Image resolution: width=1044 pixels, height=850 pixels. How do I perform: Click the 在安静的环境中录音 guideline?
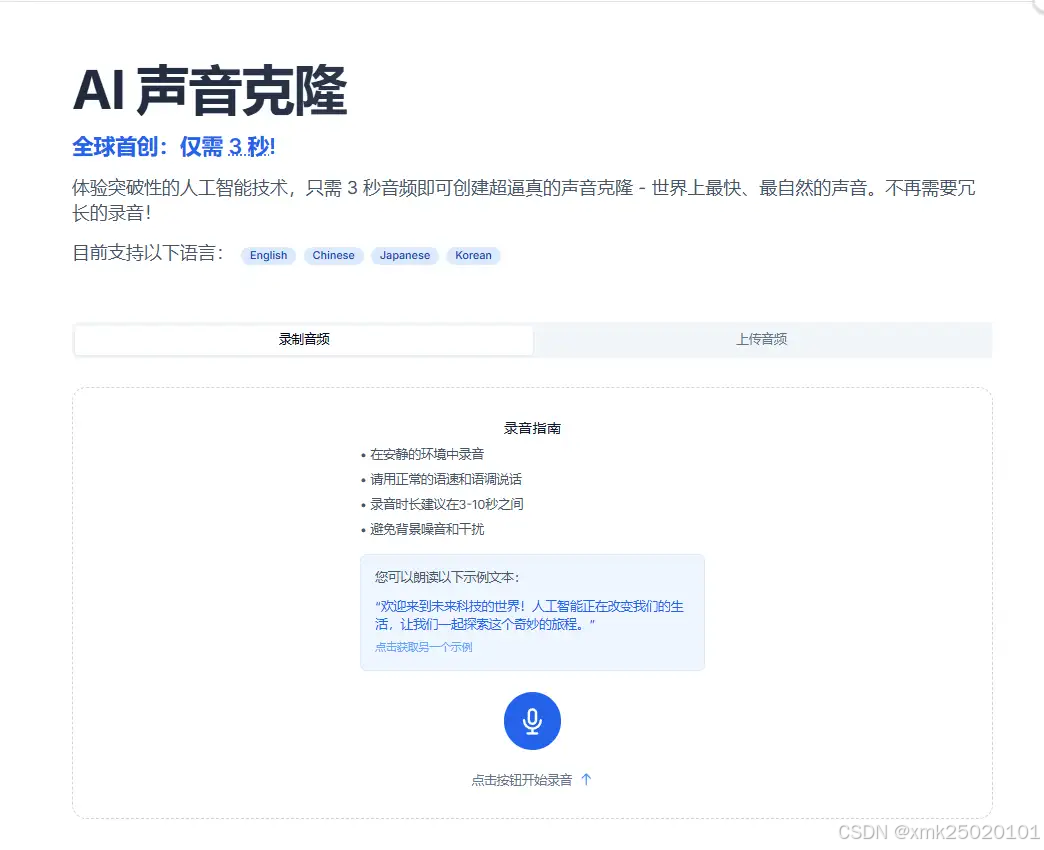click(x=427, y=455)
